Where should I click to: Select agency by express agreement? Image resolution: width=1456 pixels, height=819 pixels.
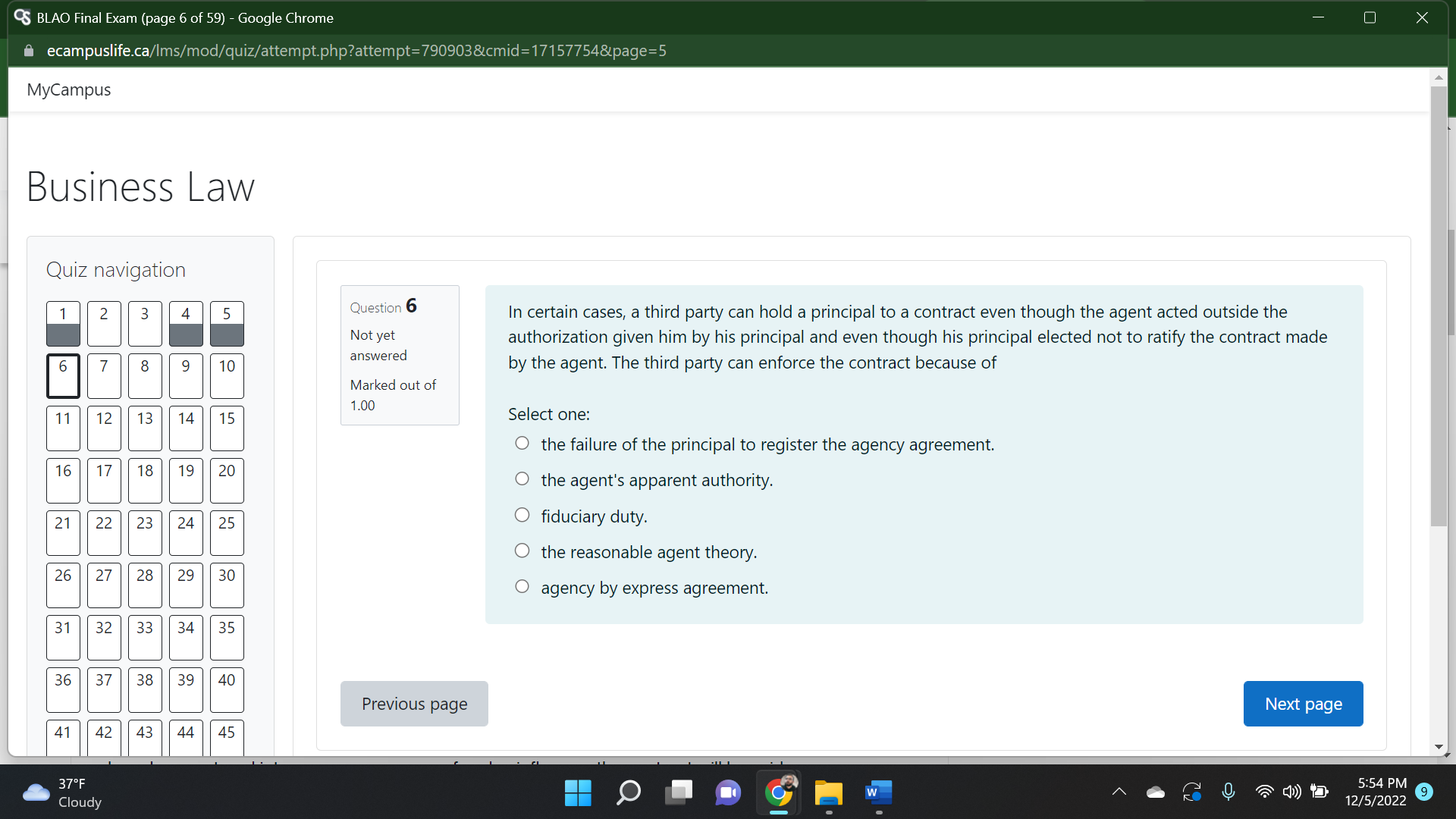pyautogui.click(x=522, y=586)
